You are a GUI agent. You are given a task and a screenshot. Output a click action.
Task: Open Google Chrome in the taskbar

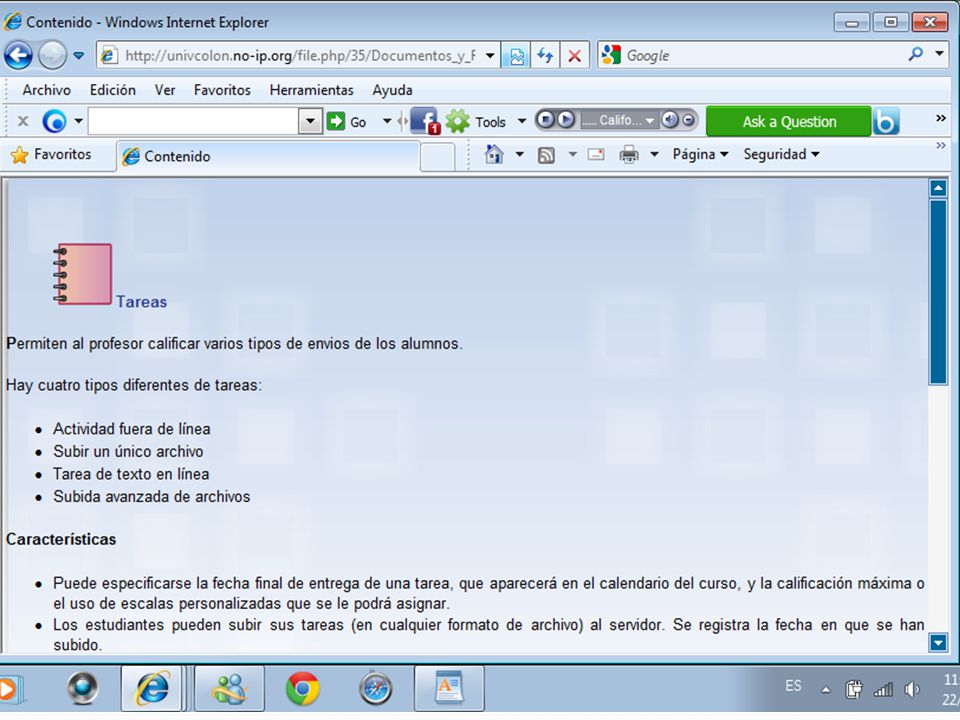coord(302,689)
